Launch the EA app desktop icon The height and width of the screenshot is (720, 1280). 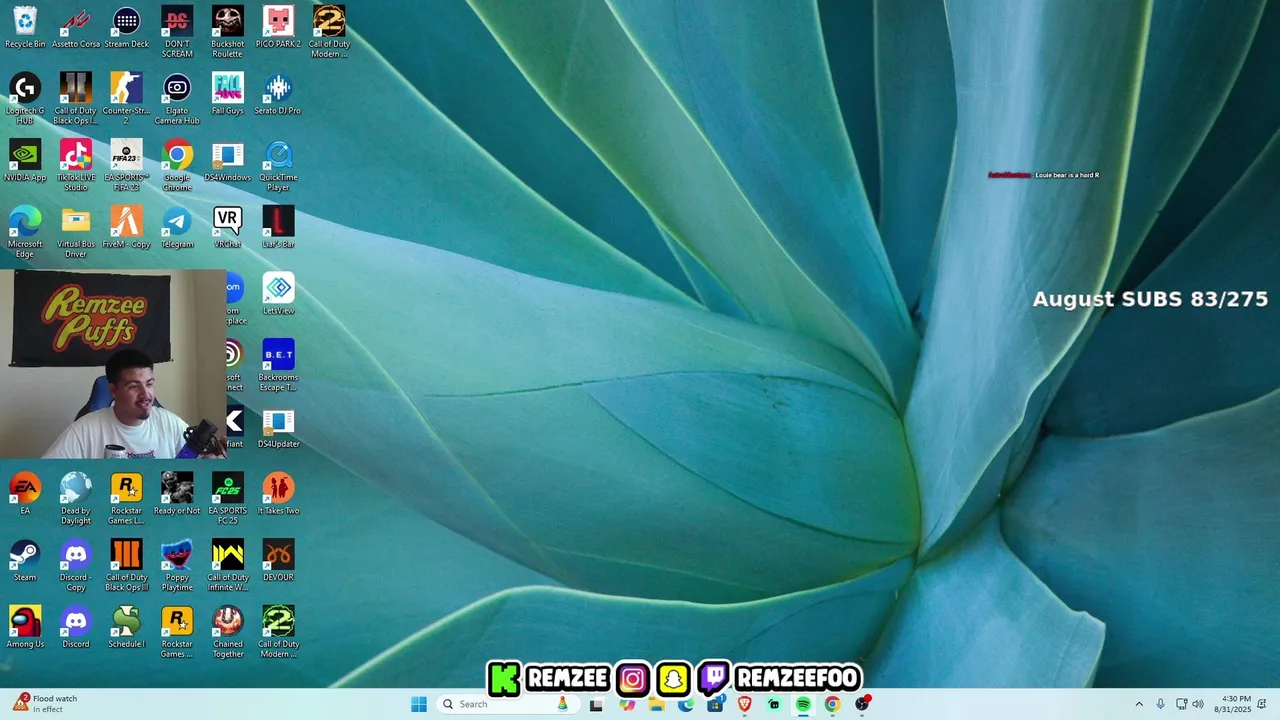(25, 494)
